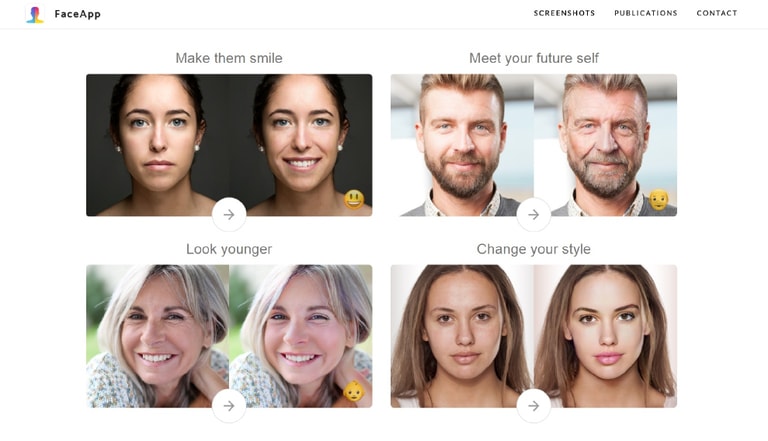Open the Publications menu item
Image resolution: width=768 pixels, height=441 pixels.
tap(646, 13)
